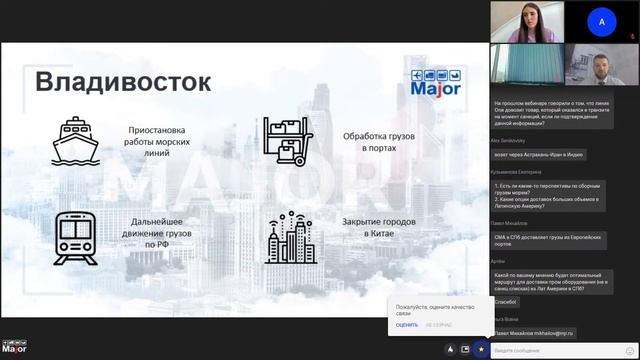This screenshot has height=360, width=640.
Task: Click 'Дальнейшее движение грузов по РФ' text
Action: pyautogui.click(x=157, y=233)
